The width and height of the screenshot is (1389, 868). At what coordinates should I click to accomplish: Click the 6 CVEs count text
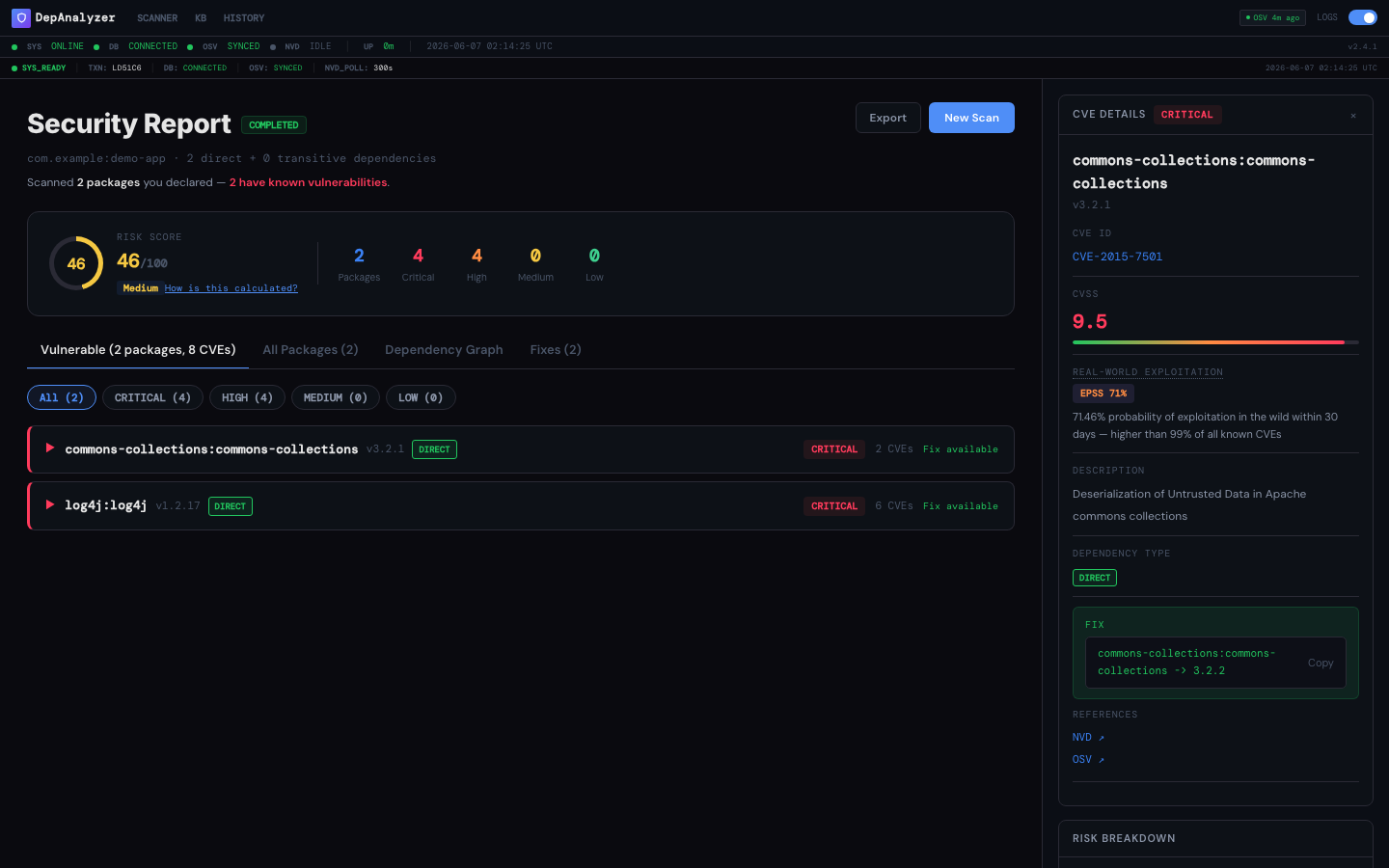click(894, 506)
